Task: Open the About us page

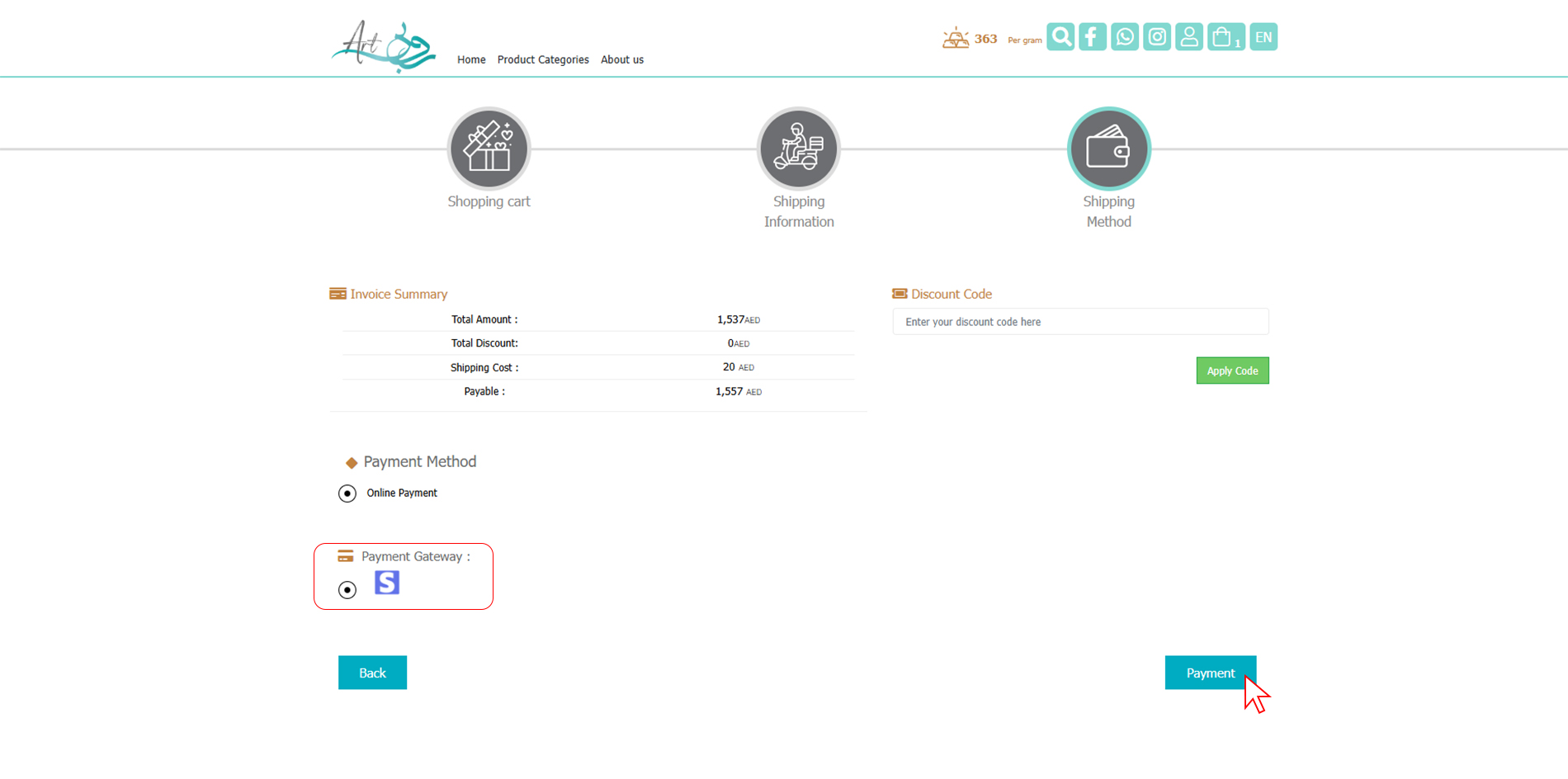Action: (622, 59)
